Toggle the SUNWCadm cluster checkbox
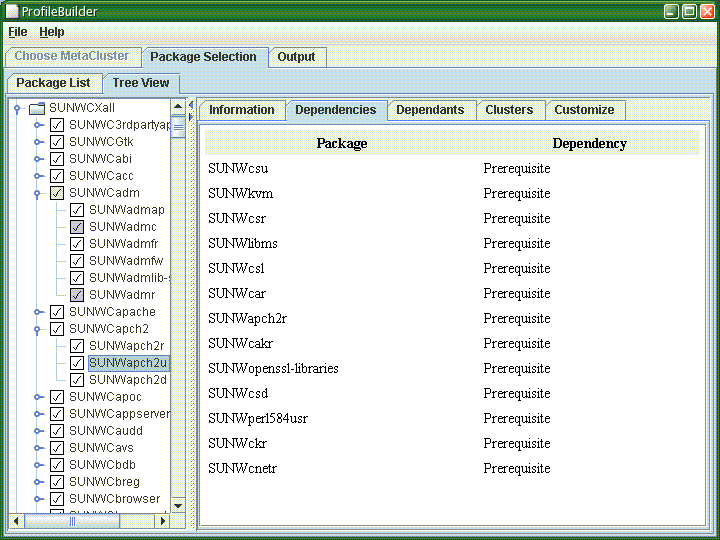The height and width of the screenshot is (540, 720). (57, 193)
